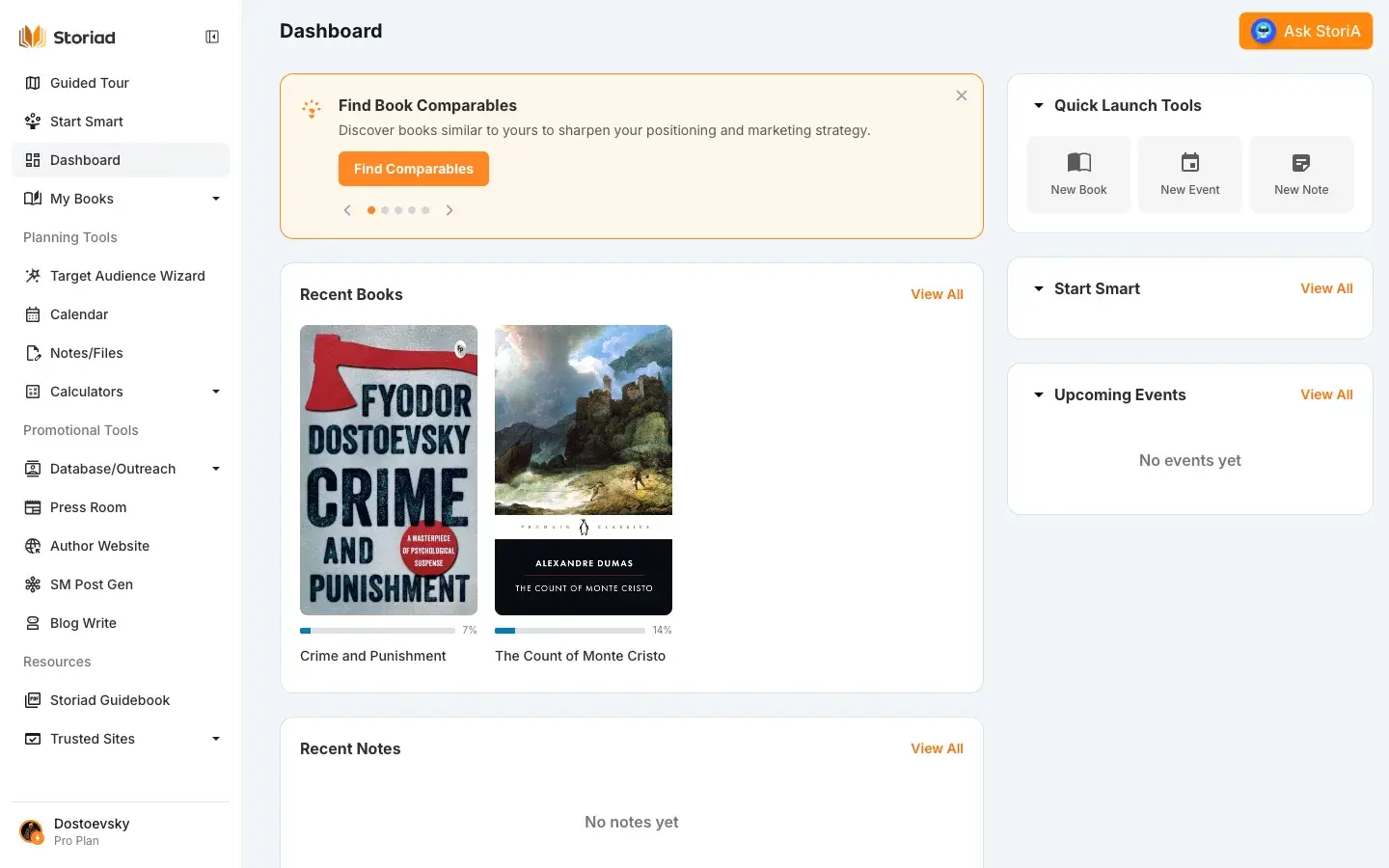The height and width of the screenshot is (868, 1389).
Task: Select the second carousel dot
Action: [x=385, y=210]
